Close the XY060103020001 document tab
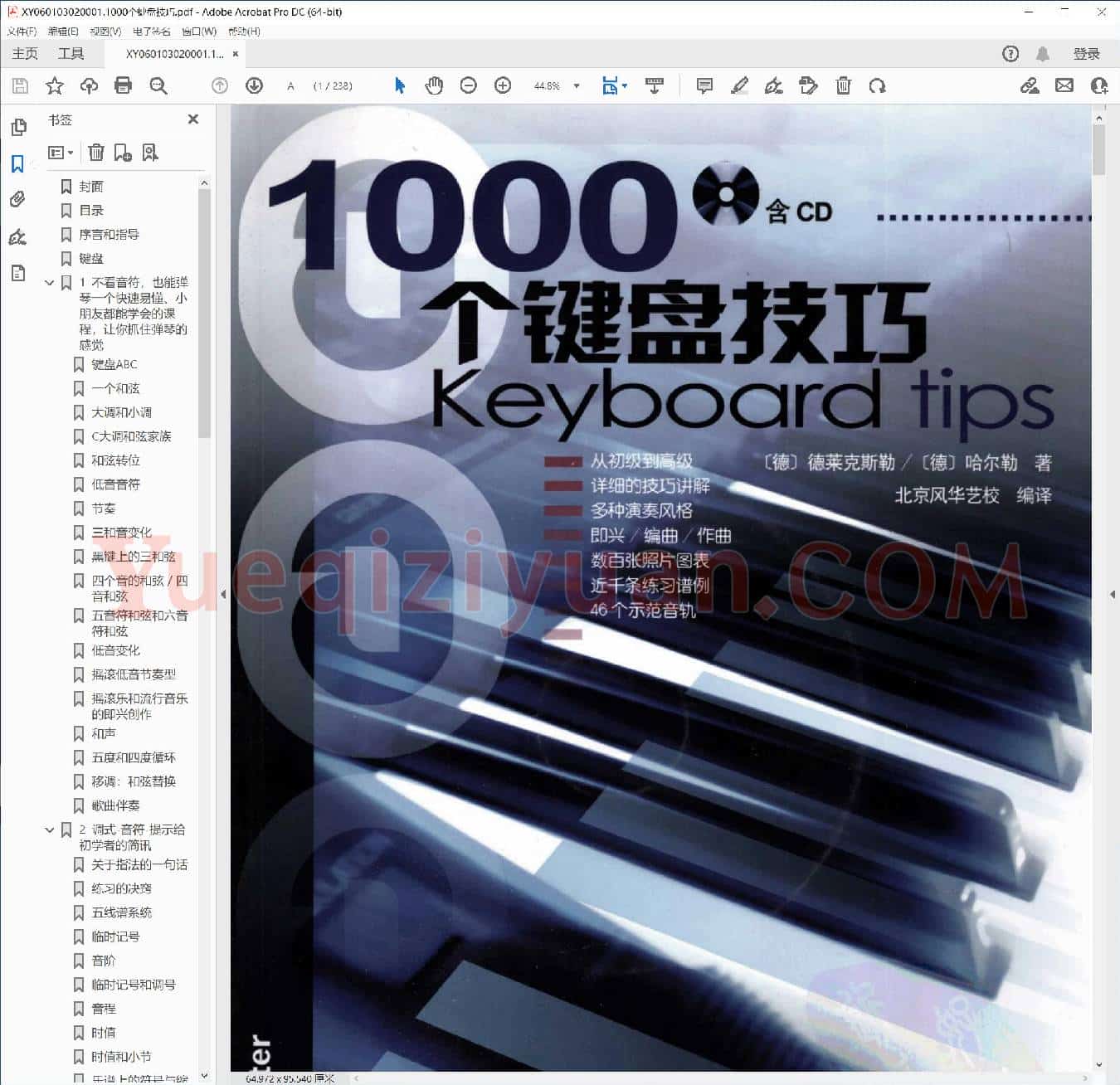1120x1085 pixels. (x=236, y=54)
